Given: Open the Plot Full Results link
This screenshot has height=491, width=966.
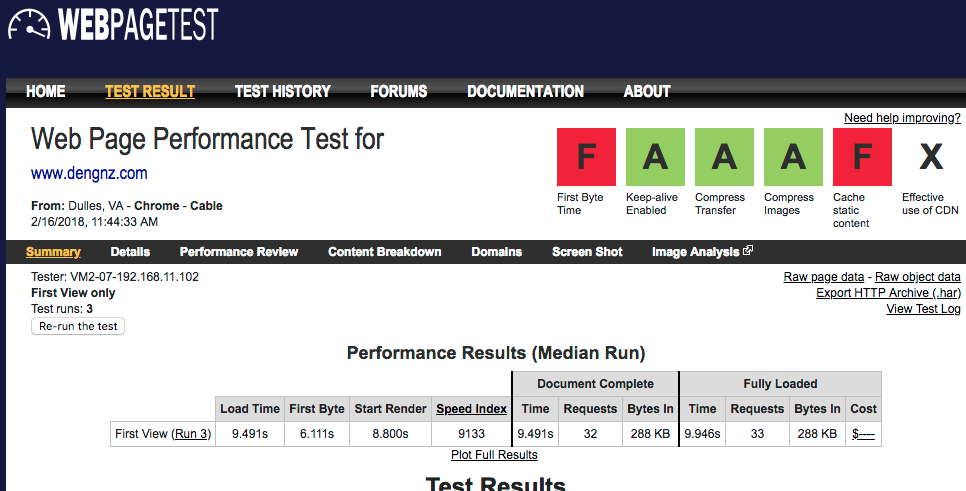Looking at the screenshot, I should [494, 455].
